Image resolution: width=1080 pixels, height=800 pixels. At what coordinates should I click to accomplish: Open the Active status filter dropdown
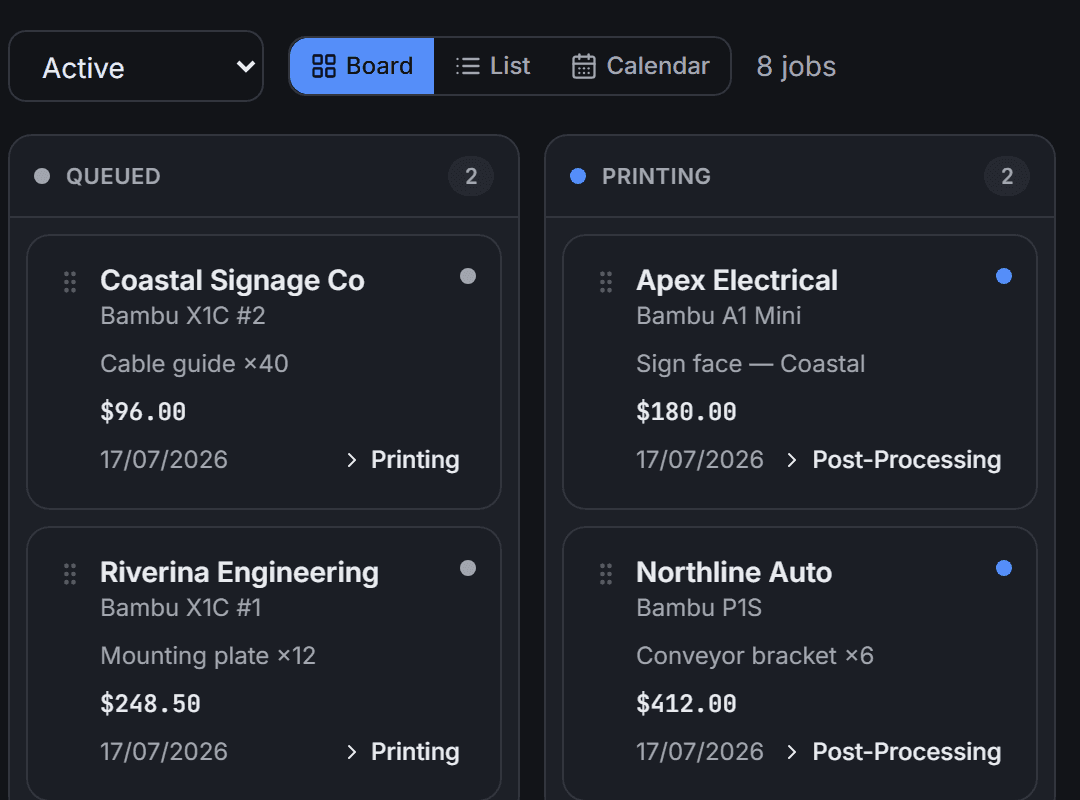coord(136,66)
